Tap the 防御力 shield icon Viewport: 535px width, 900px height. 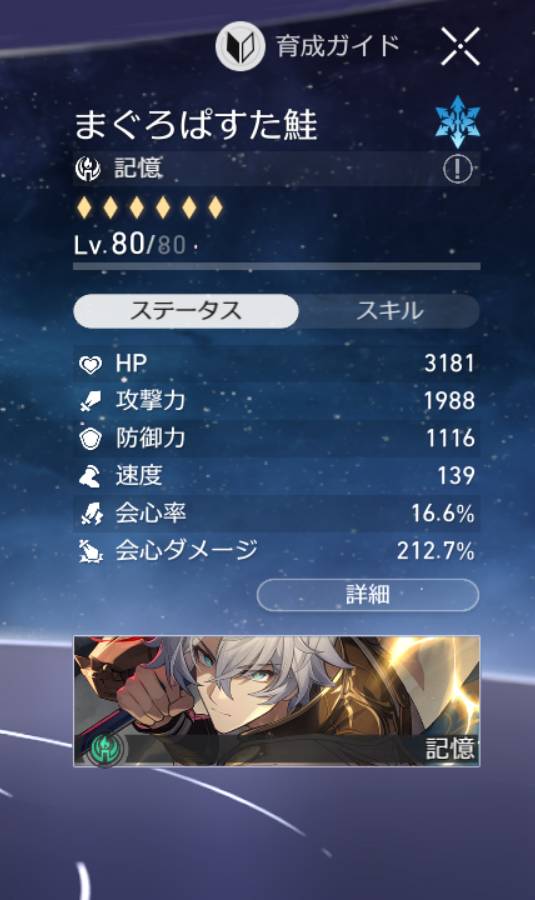click(x=90, y=439)
